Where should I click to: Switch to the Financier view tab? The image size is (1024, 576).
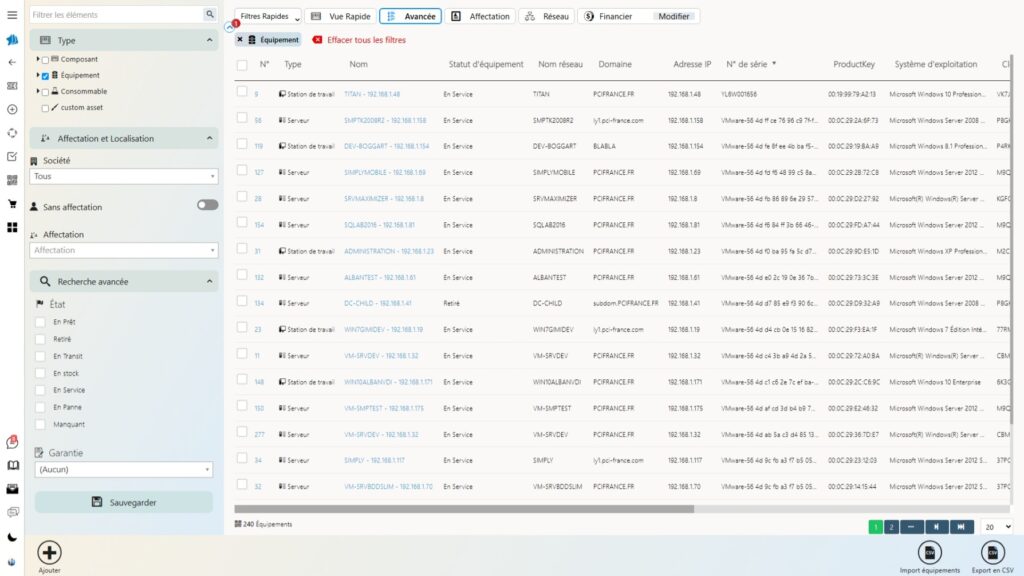(x=607, y=16)
